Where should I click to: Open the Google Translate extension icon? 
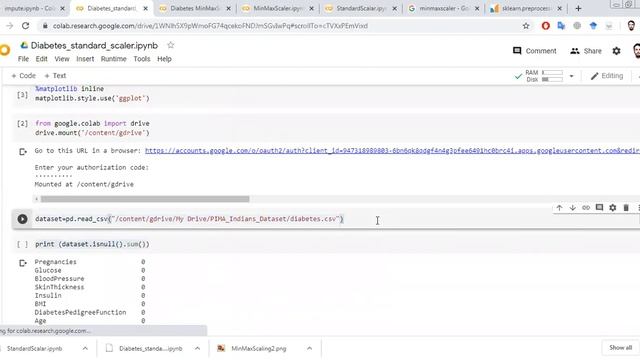(x=561, y=26)
